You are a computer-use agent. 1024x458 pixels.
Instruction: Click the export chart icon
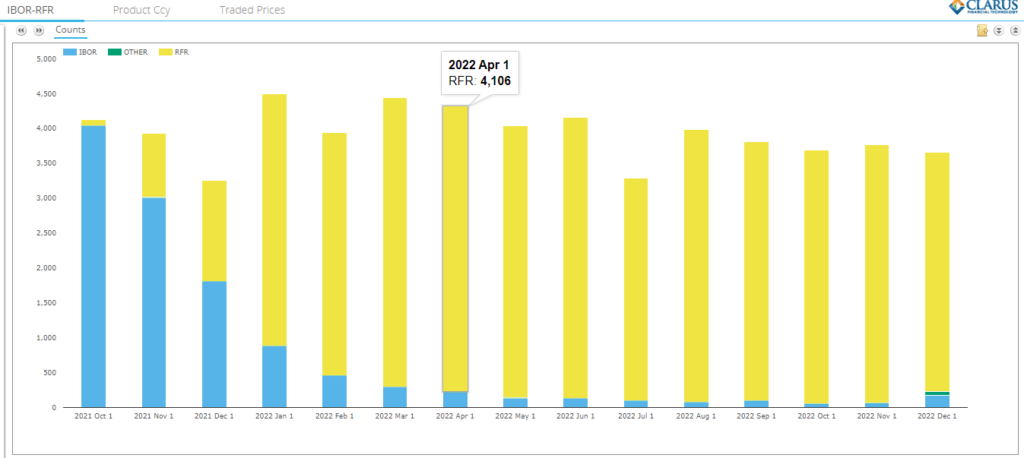pos(982,31)
